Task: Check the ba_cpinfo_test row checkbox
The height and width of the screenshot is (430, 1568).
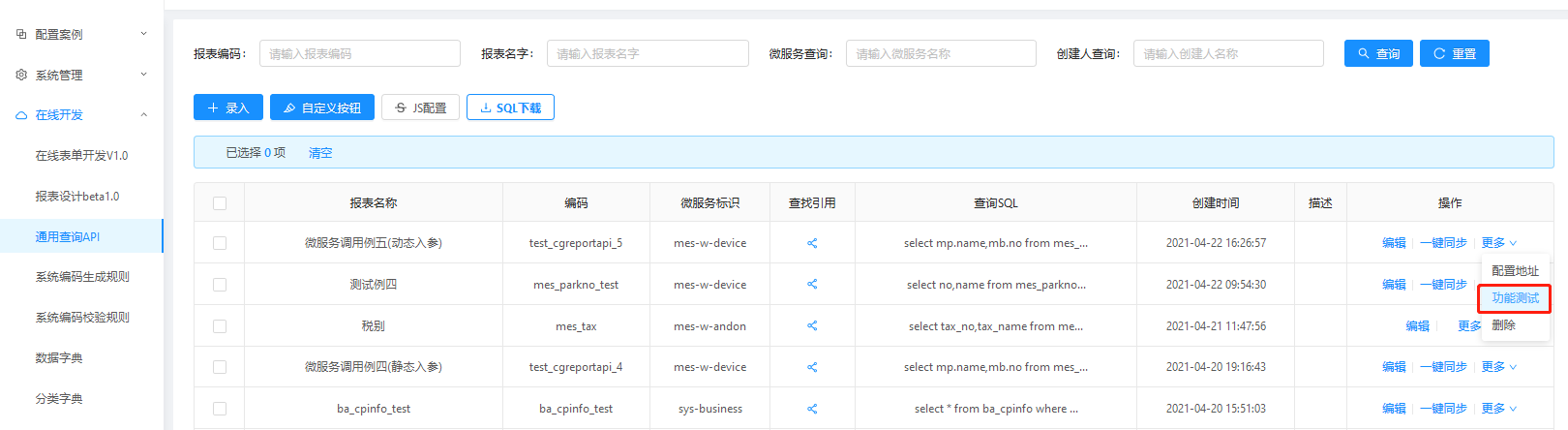Action: [220, 409]
